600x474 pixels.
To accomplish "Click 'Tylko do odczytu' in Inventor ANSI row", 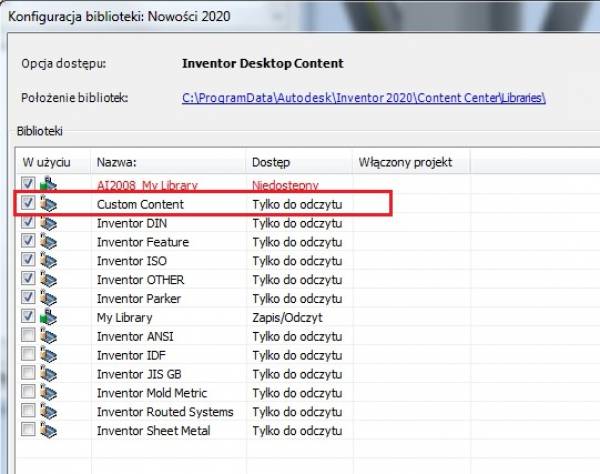I will 297,336.
